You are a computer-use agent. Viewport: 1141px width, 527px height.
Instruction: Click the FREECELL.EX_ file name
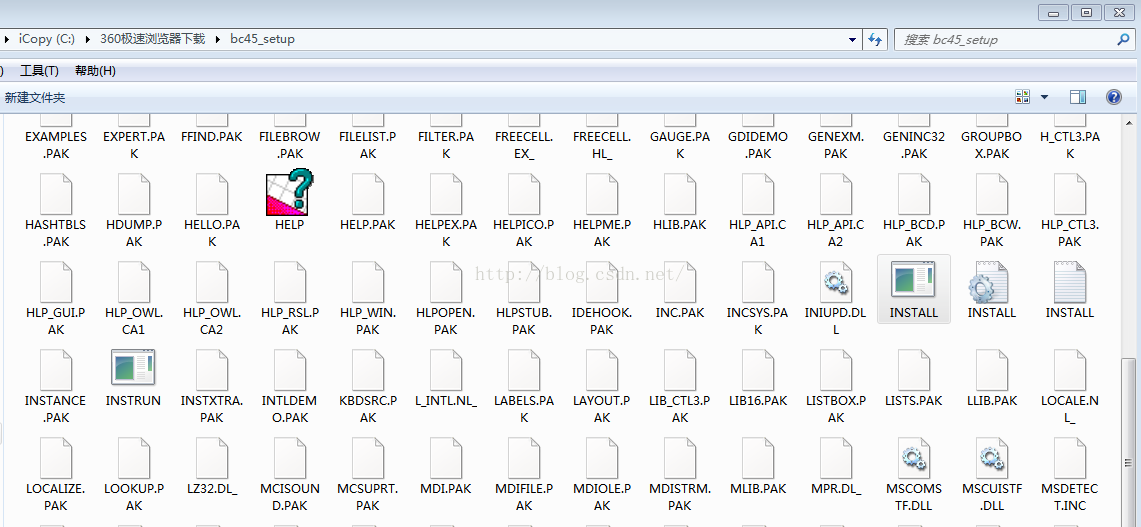pyautogui.click(x=524, y=145)
